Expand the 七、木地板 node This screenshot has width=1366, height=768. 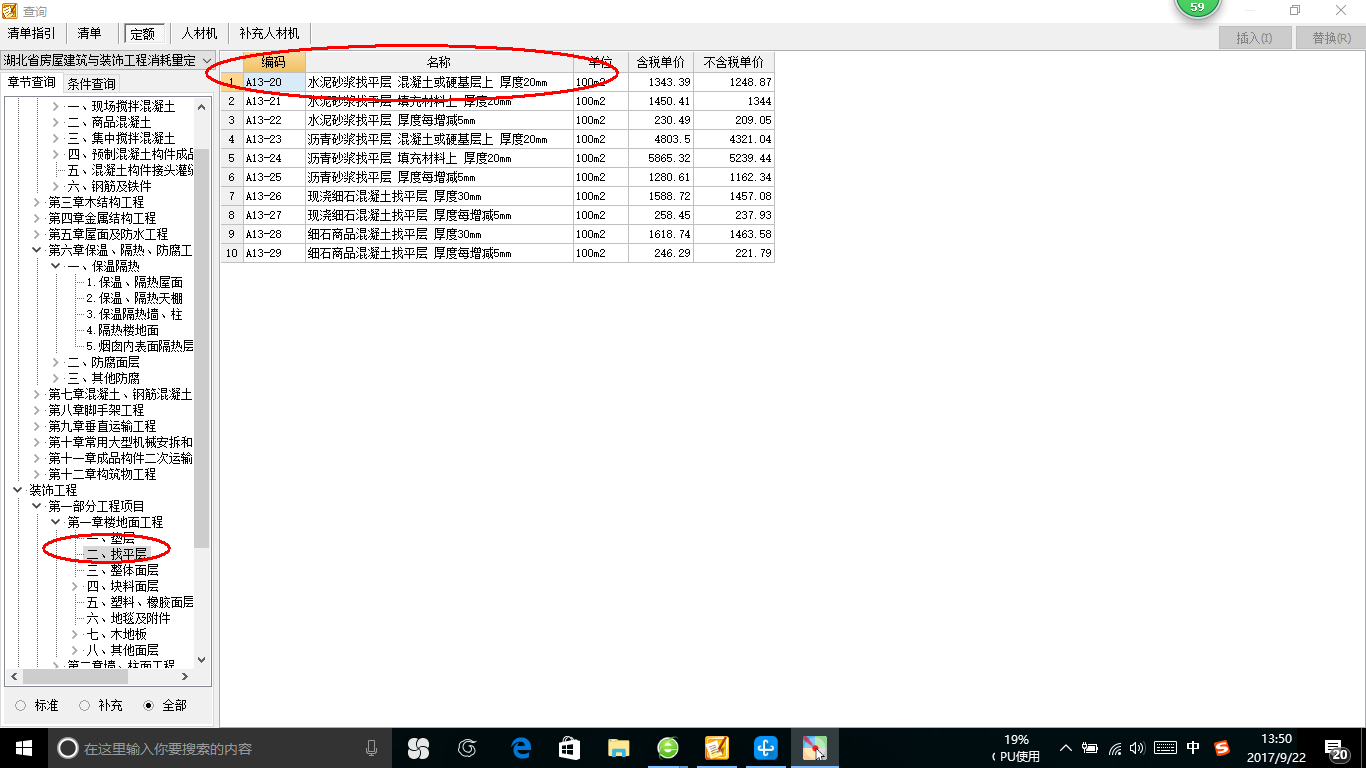tap(75, 634)
